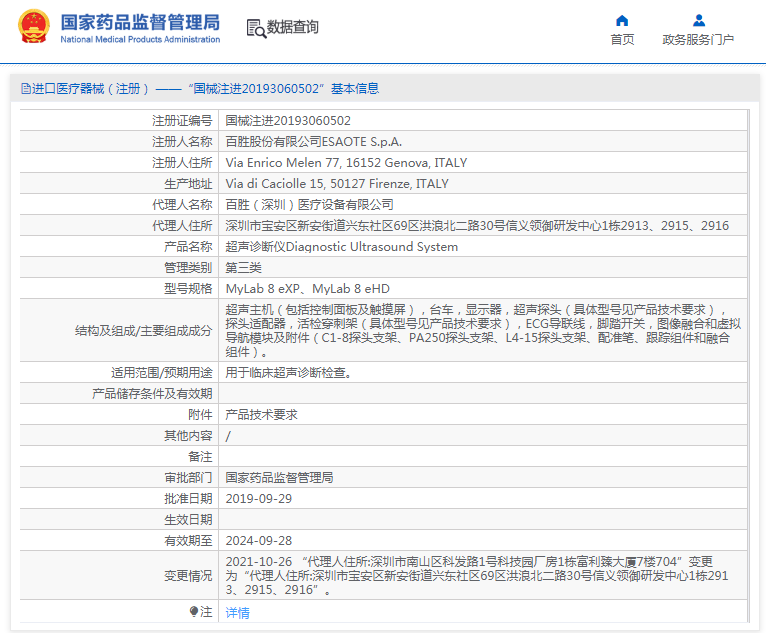
Task: Select 国家药品监督管理局 approval department value
Action: point(279,478)
